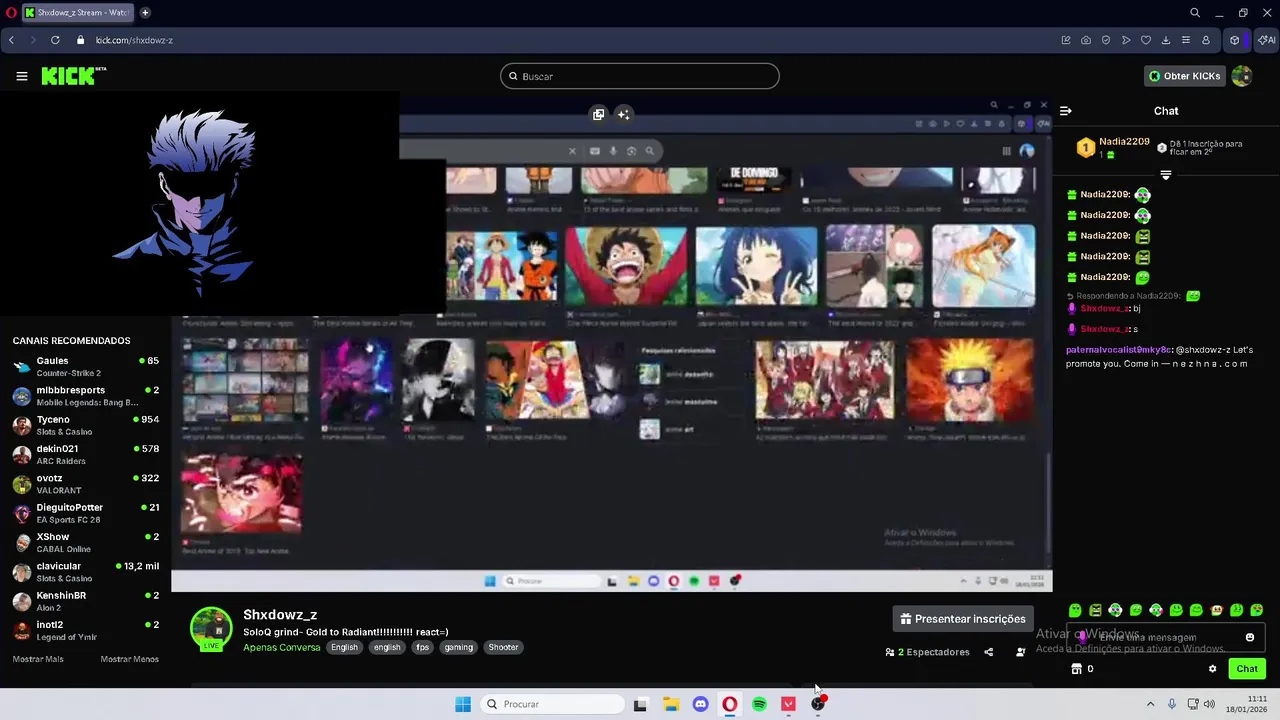The image size is (1280, 720).
Task: Open Opera easy setup sliders icon
Action: click(x=1186, y=40)
